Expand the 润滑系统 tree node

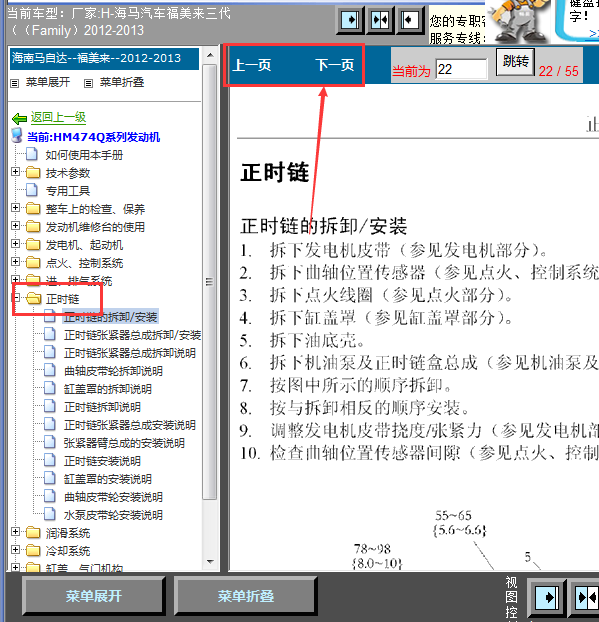15,532
